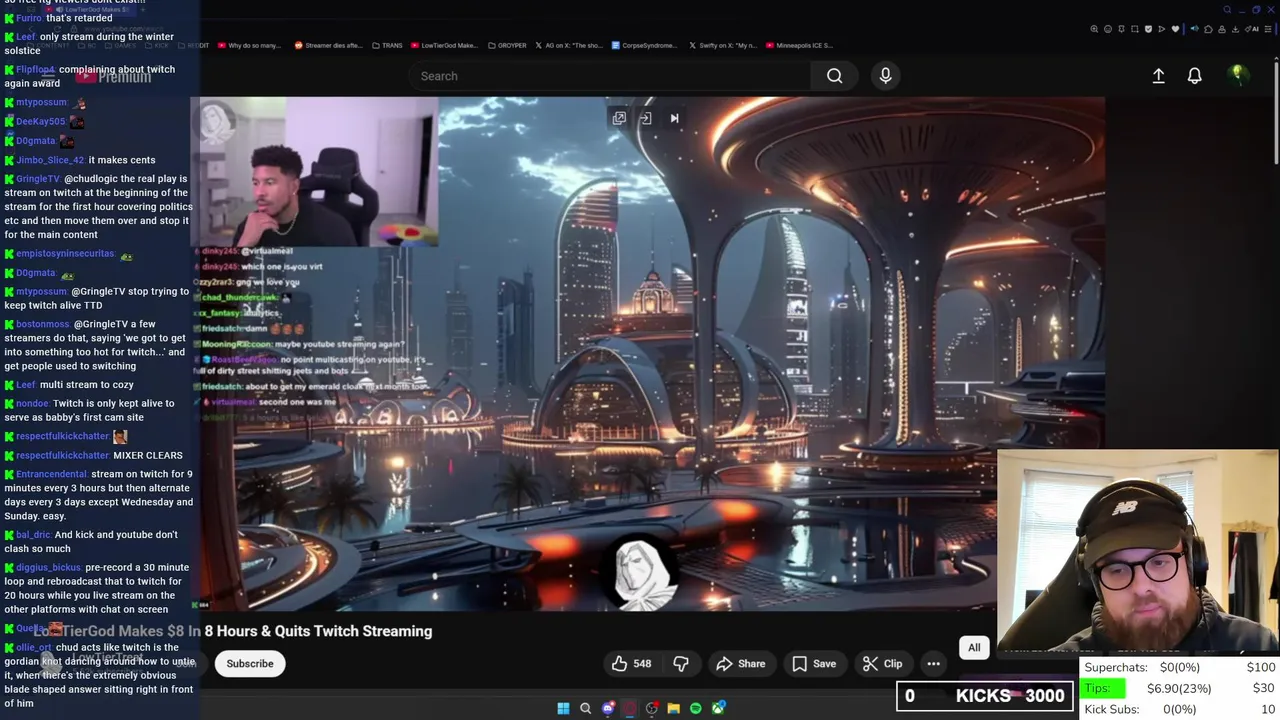Image resolution: width=1280 pixels, height=720 pixels.
Task: Click the streamer webcam inset in video
Action: (x=316, y=172)
